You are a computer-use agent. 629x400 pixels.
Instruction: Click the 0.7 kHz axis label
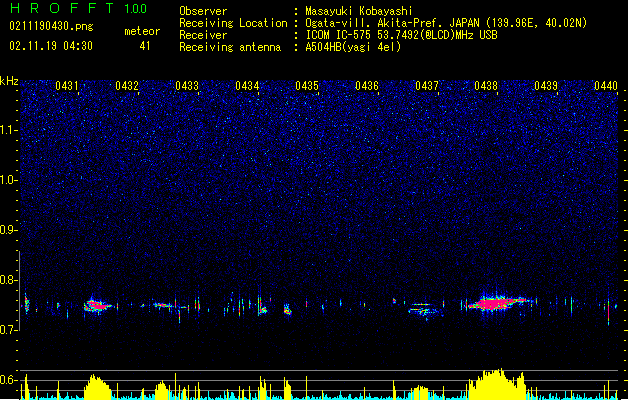click(x=9, y=330)
